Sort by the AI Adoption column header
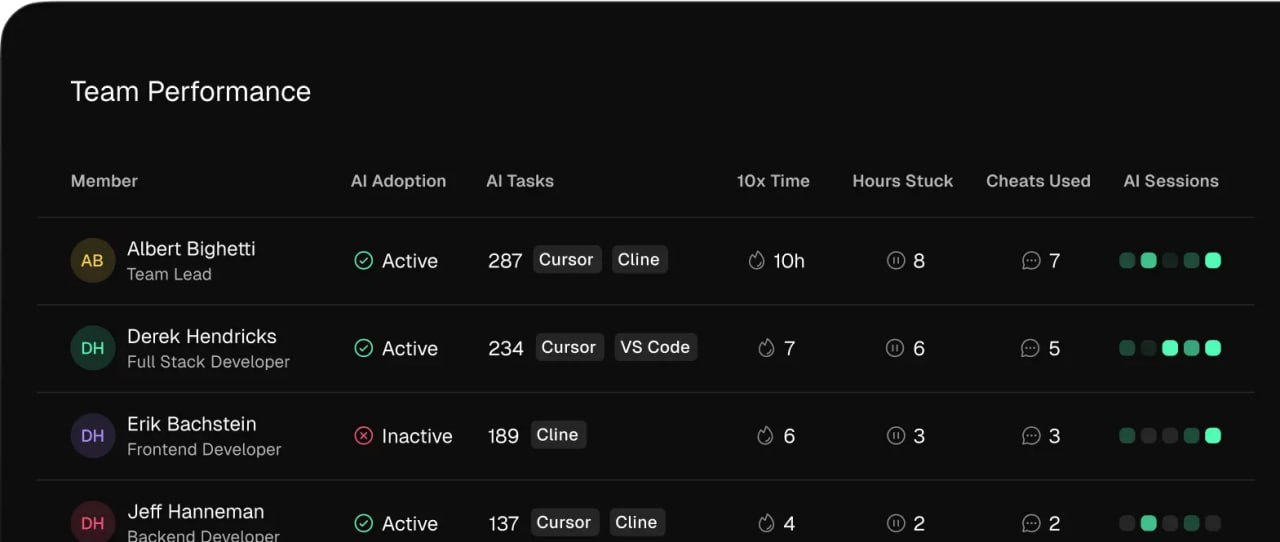The image size is (1280, 542). [398, 181]
